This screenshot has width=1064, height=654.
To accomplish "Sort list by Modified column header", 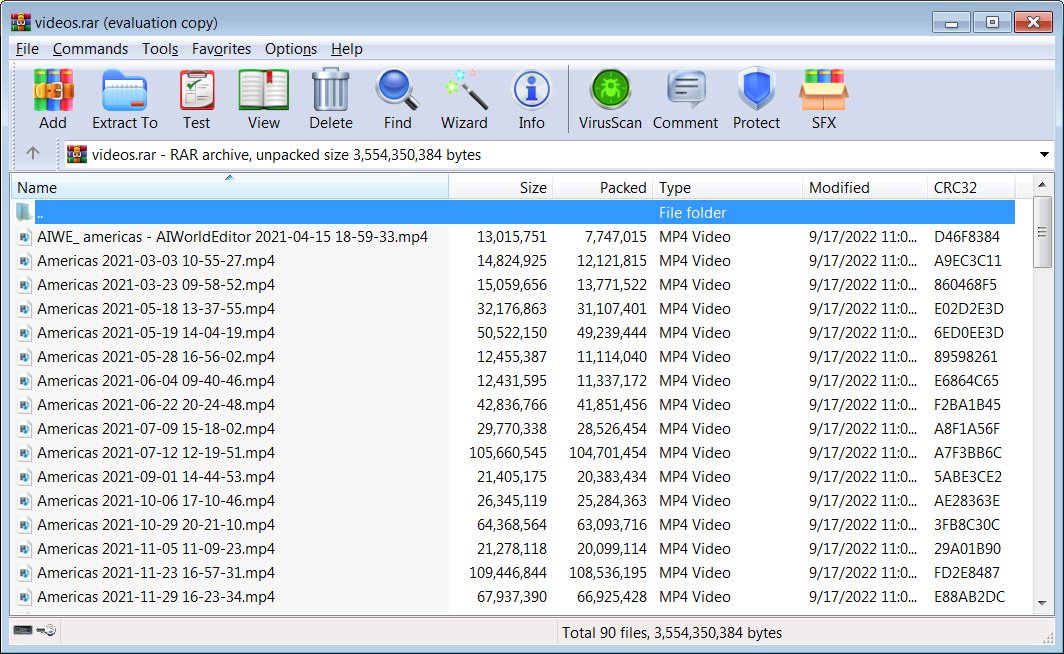I will (864, 187).
